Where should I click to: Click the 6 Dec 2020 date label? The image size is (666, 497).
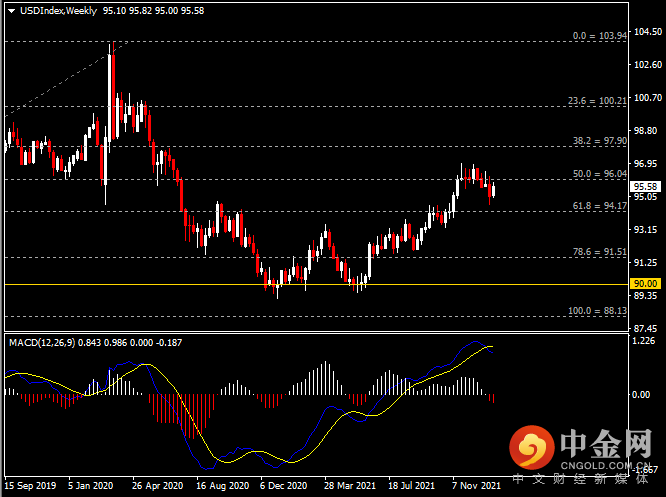[x=283, y=486]
